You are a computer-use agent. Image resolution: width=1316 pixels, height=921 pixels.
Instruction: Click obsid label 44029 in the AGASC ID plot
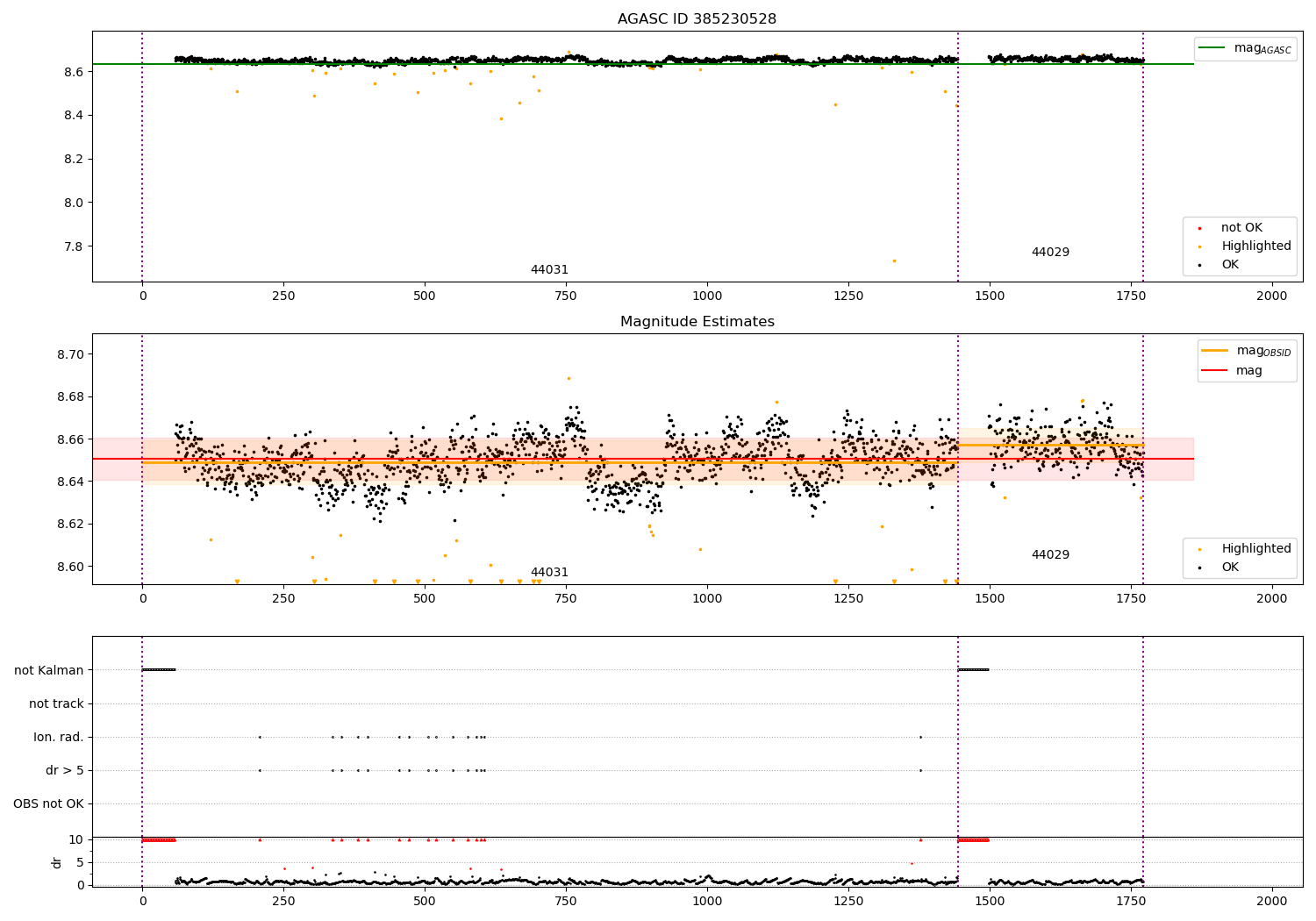tap(1050, 253)
